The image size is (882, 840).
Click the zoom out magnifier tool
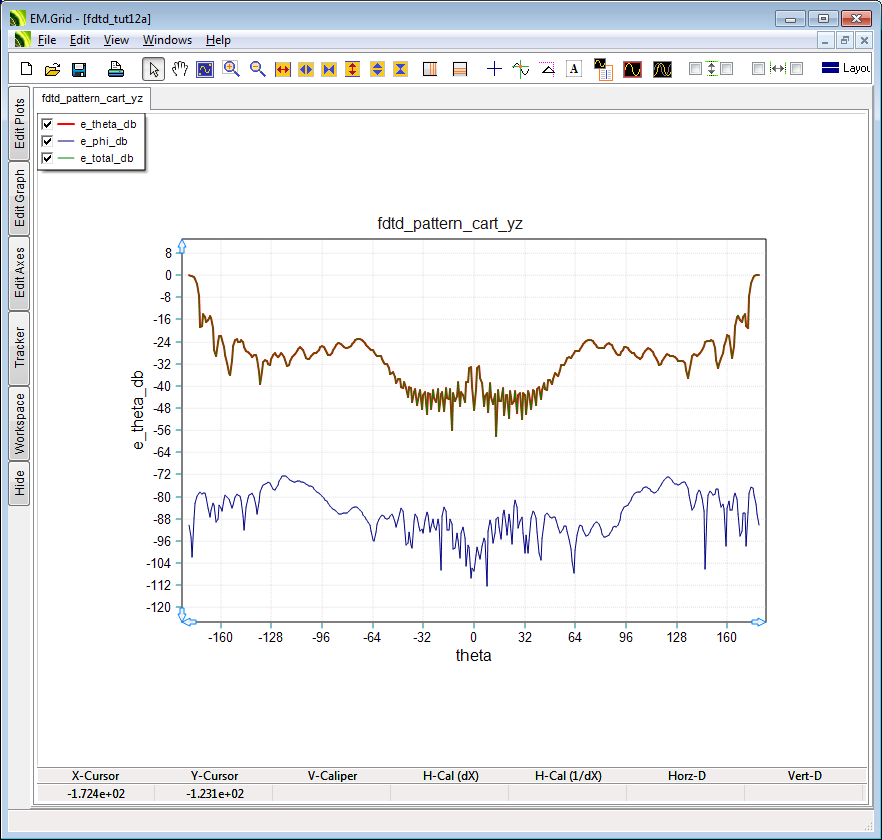pos(257,69)
